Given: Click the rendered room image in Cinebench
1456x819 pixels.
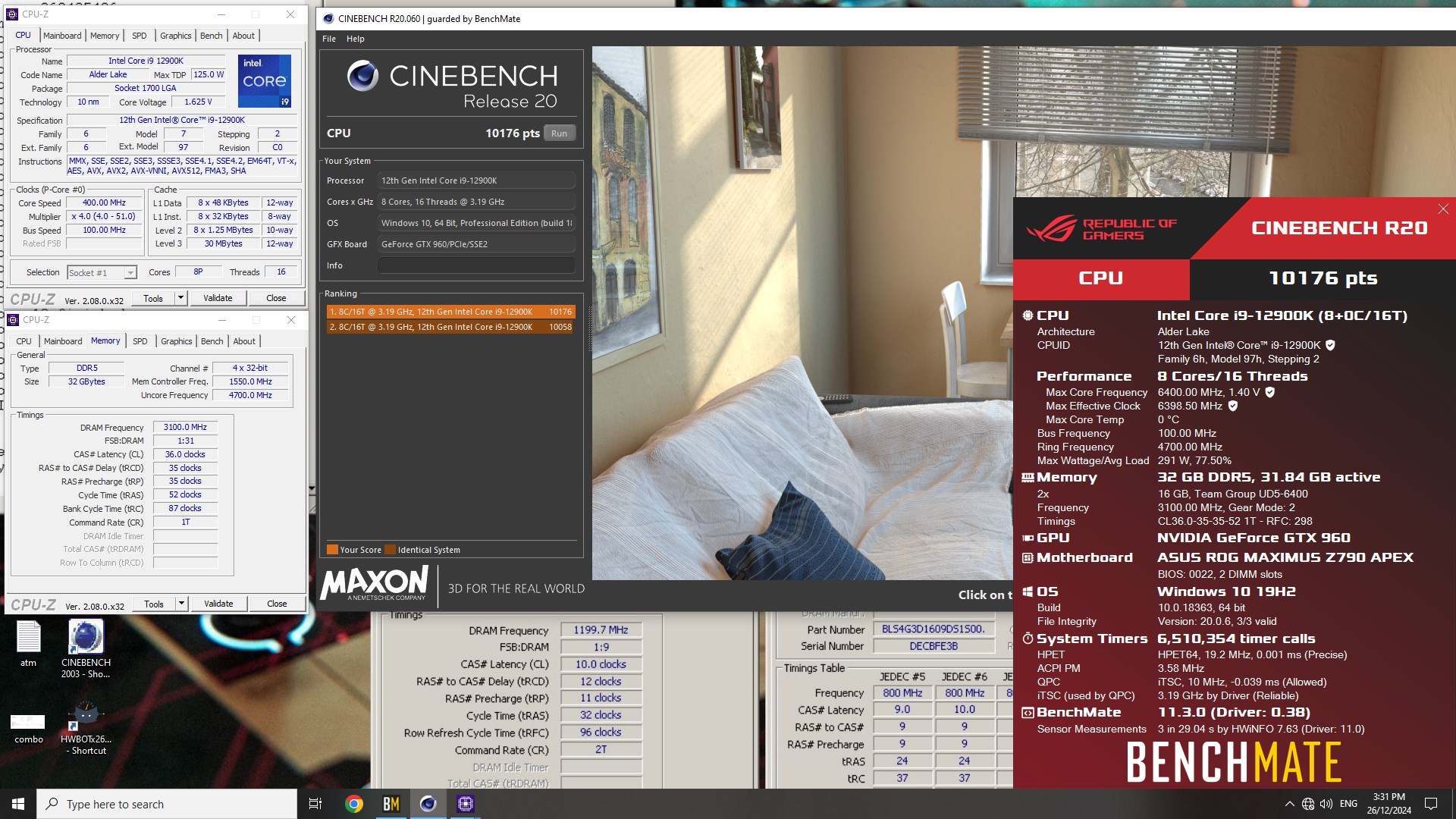Looking at the screenshot, I should (802, 312).
